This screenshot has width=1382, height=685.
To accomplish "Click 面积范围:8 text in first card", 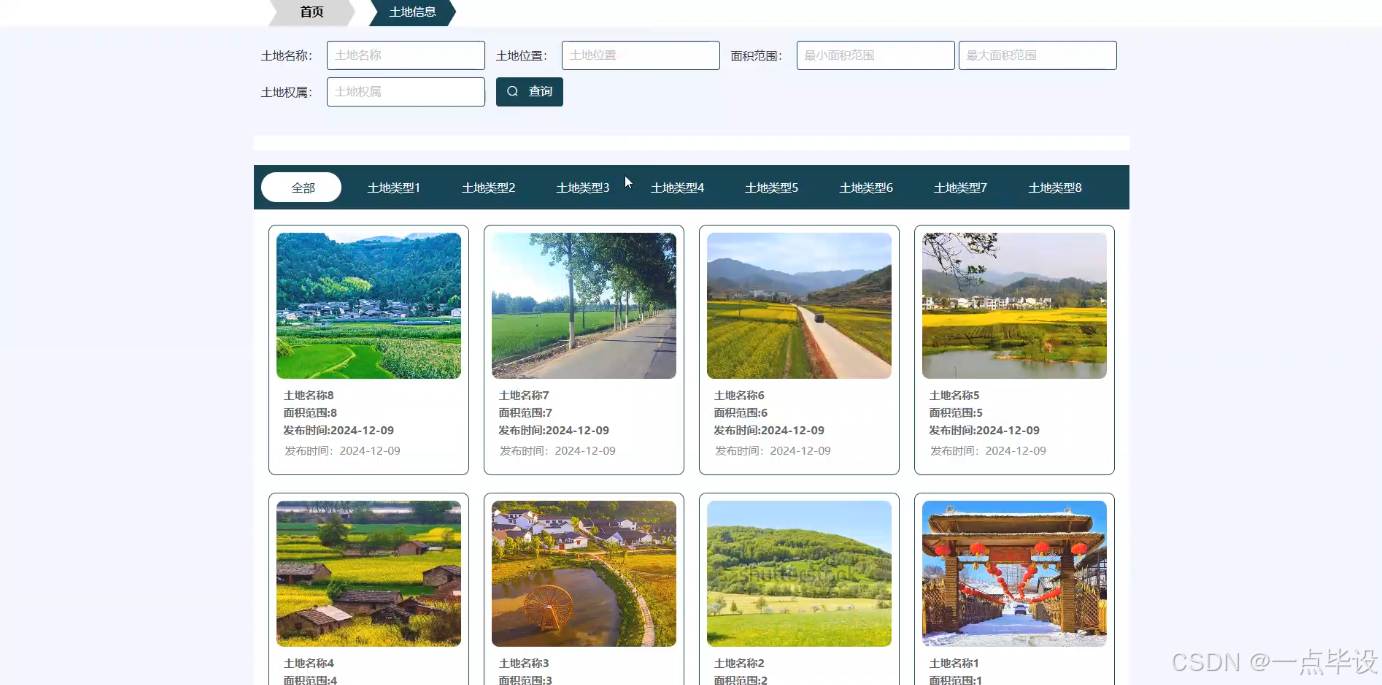I will pyautogui.click(x=311, y=413).
